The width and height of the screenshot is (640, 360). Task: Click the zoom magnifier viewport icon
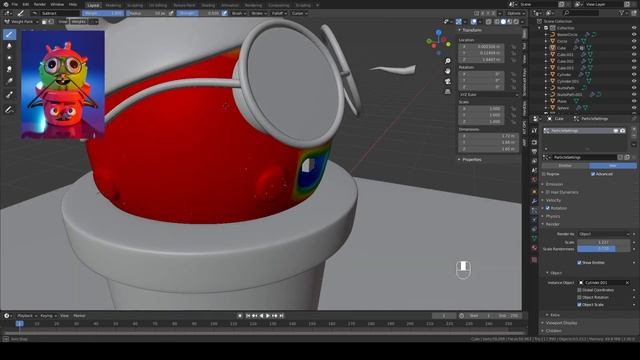click(x=448, y=61)
